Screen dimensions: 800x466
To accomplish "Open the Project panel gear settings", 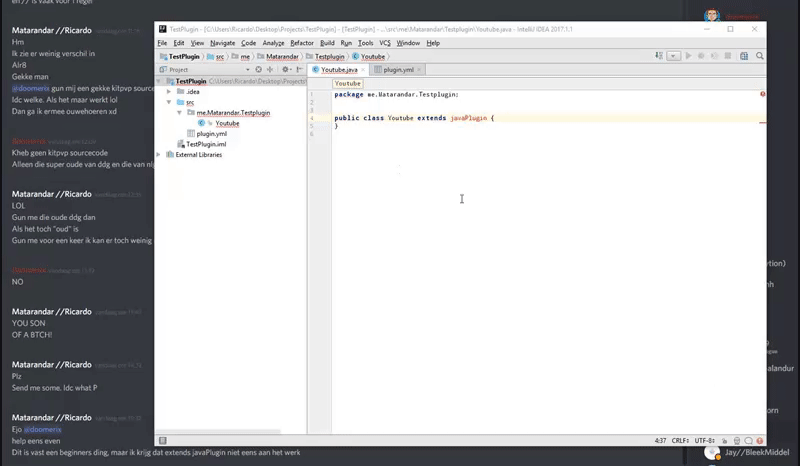I will [x=286, y=69].
